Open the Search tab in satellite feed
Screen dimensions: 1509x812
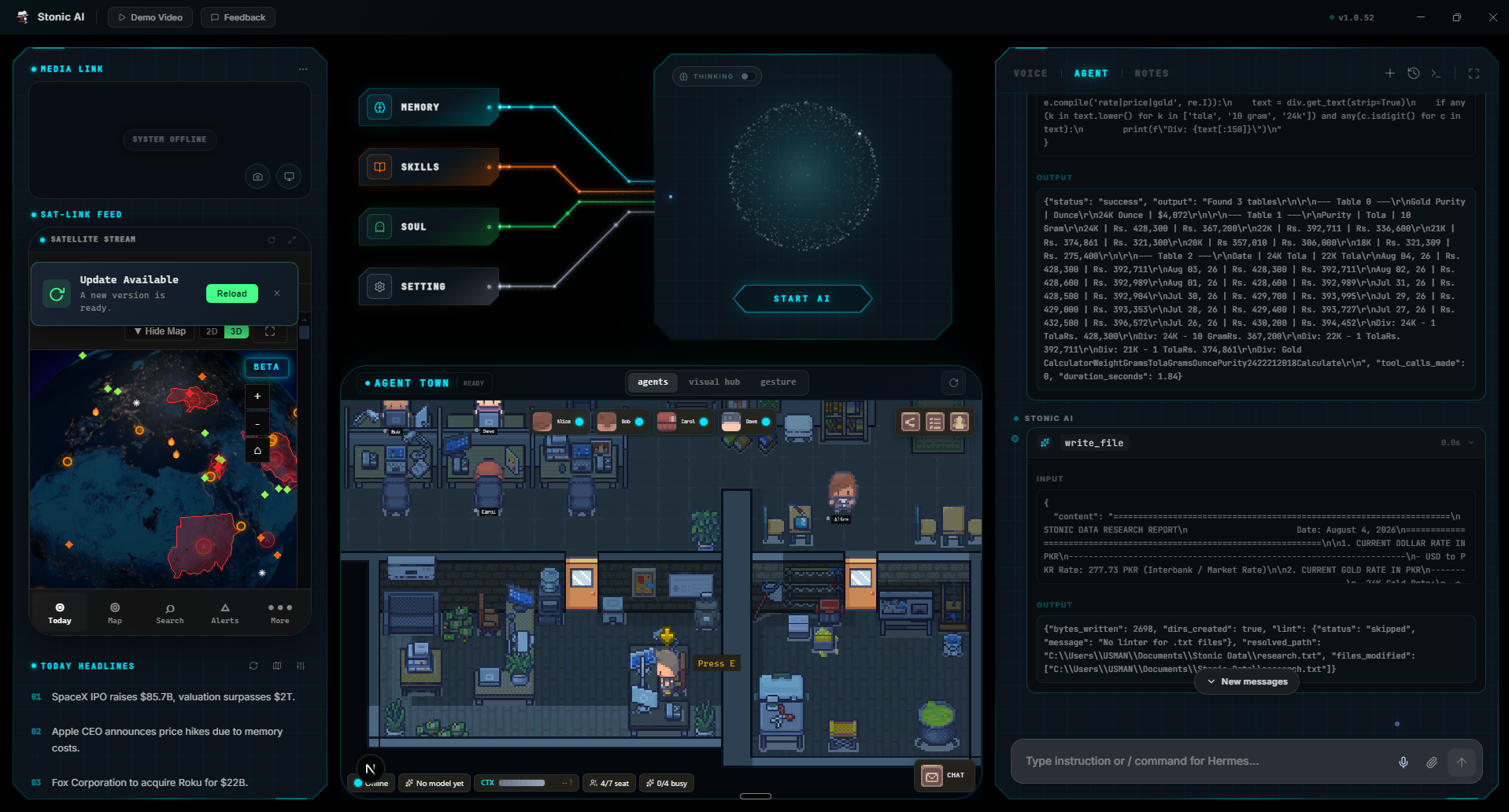pos(170,613)
